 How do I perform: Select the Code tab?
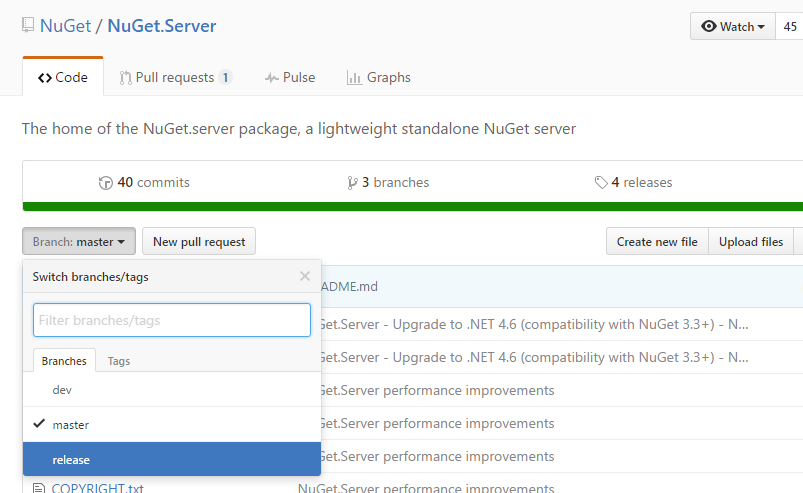point(62,77)
